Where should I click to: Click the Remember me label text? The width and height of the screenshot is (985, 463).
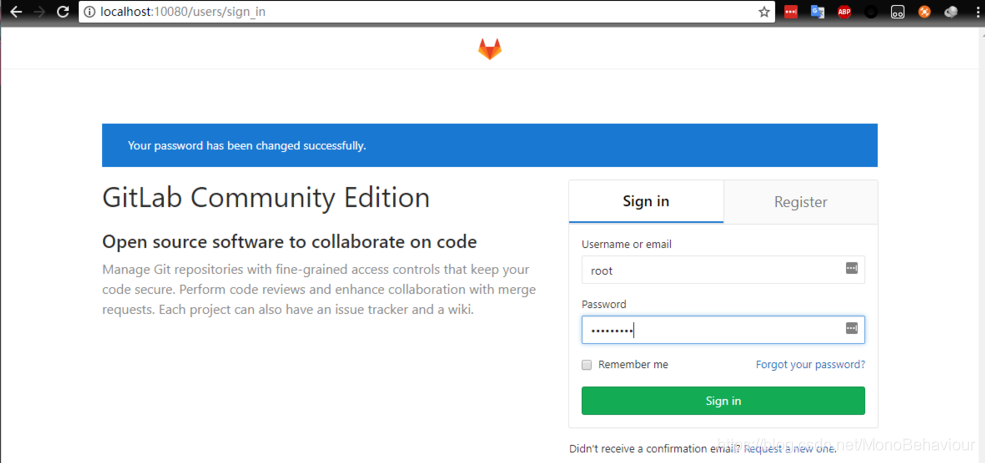633,364
